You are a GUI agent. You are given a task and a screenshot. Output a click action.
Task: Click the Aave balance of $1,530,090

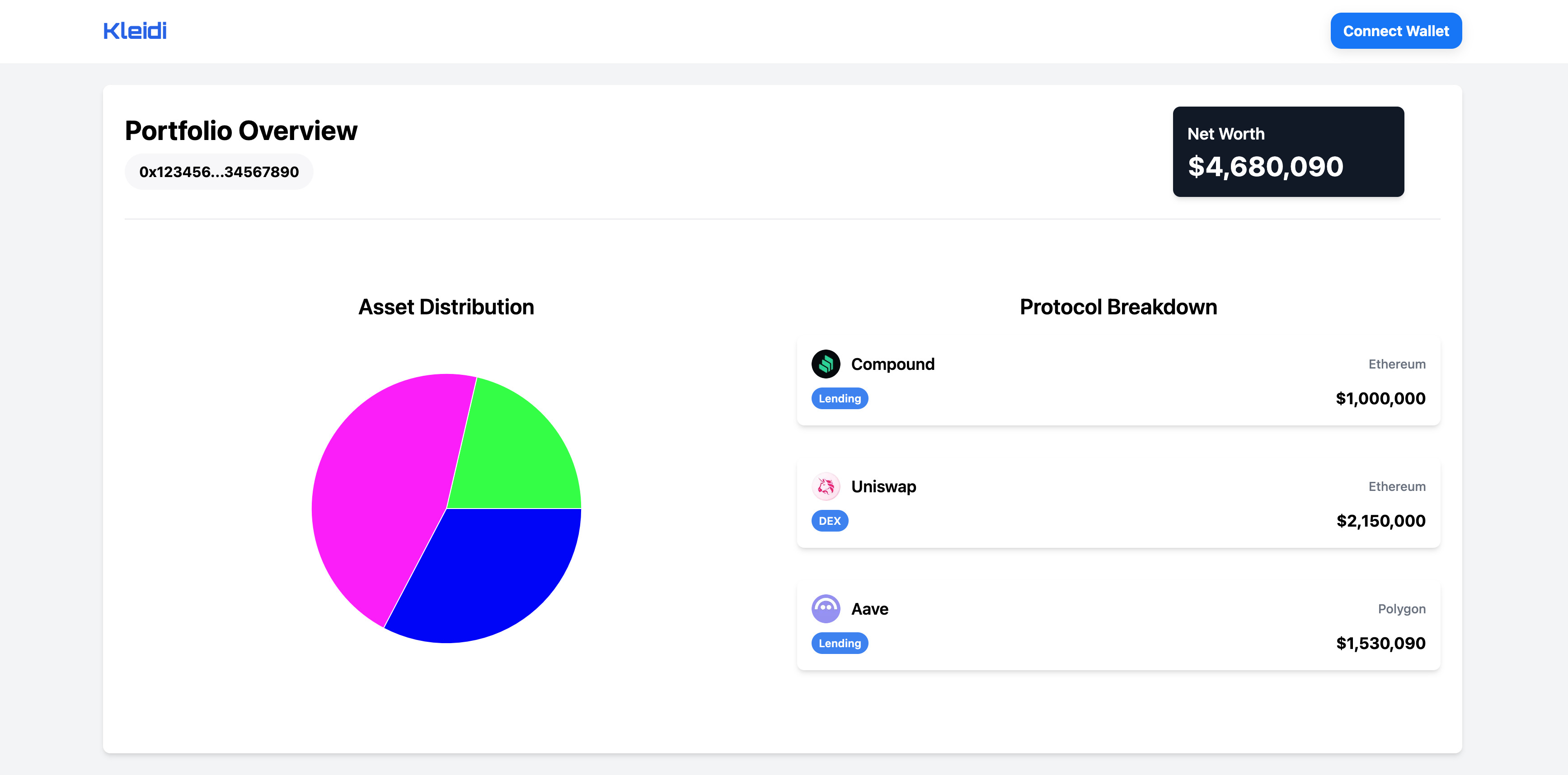point(1380,643)
